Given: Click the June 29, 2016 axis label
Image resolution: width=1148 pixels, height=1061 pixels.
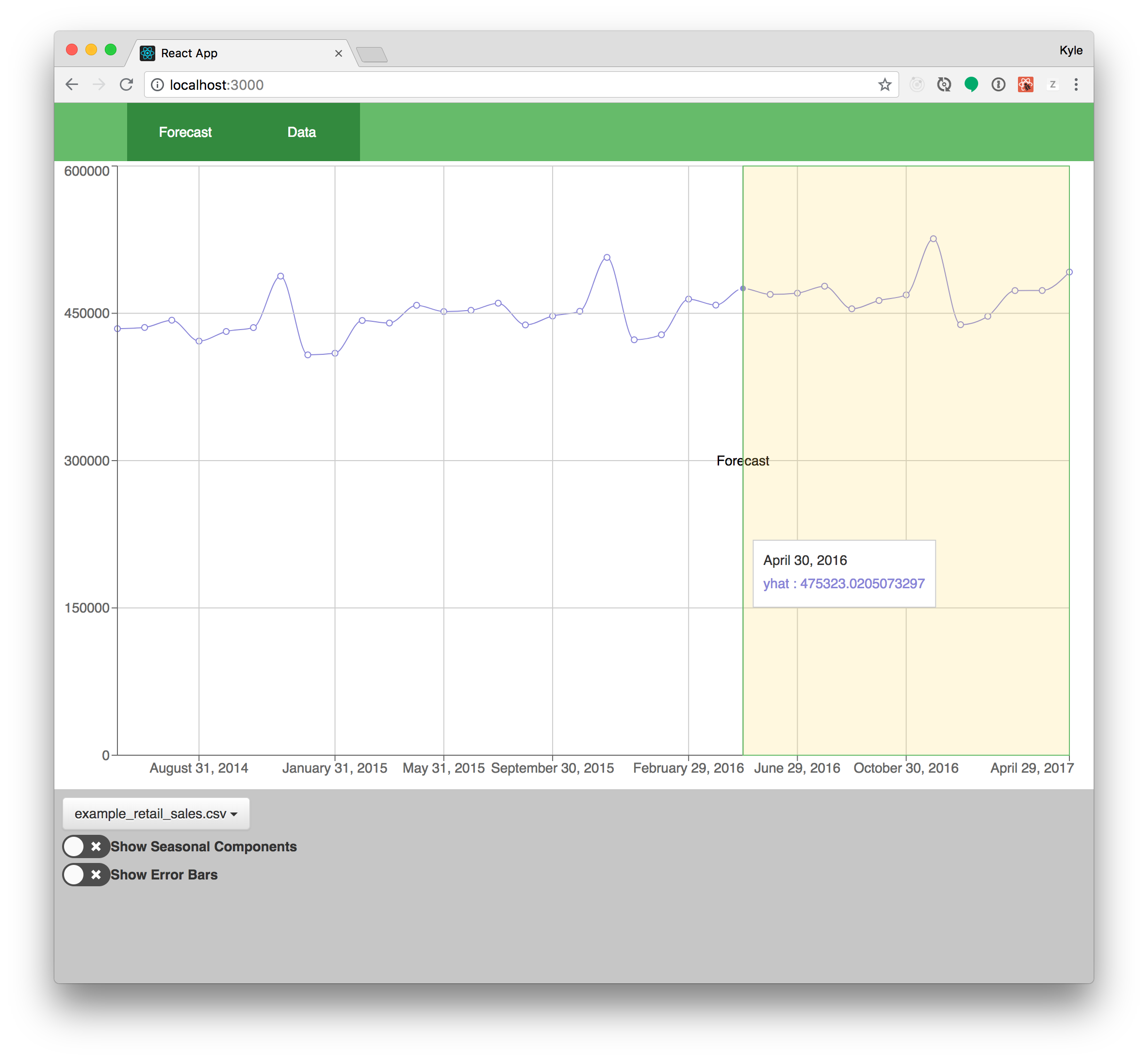Looking at the screenshot, I should point(797,768).
